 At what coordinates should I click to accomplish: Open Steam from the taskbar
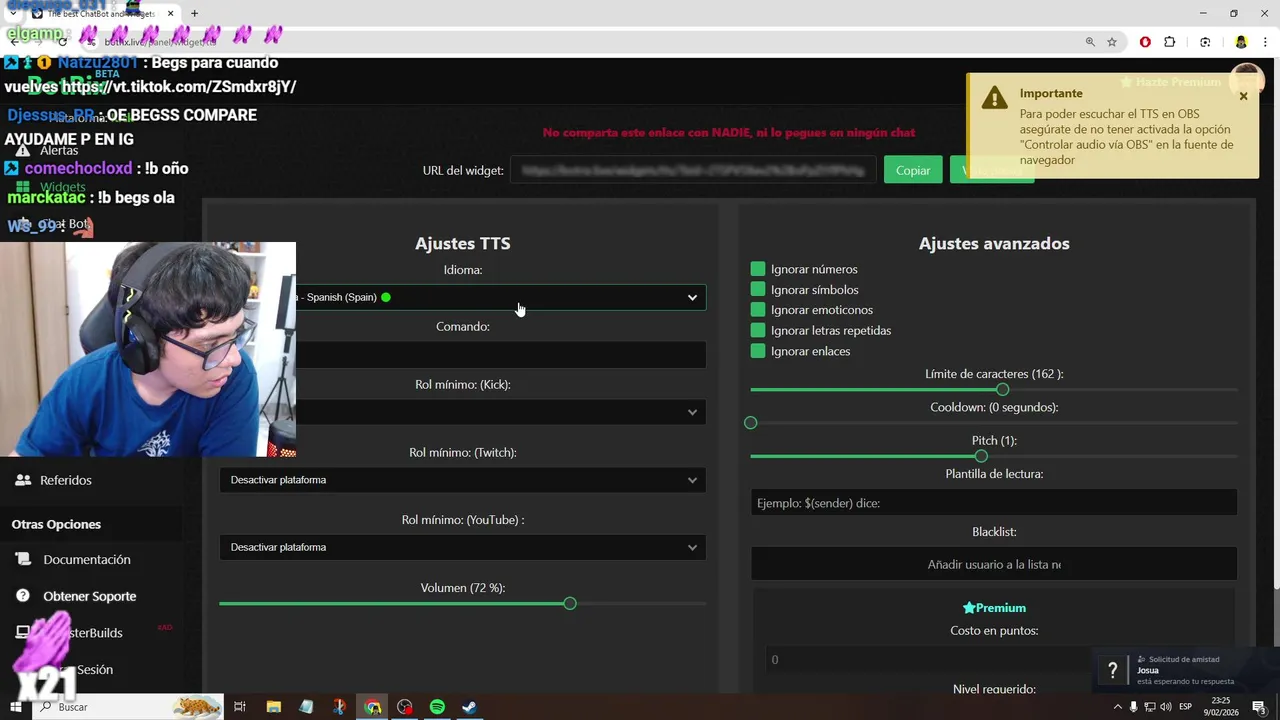click(x=469, y=707)
